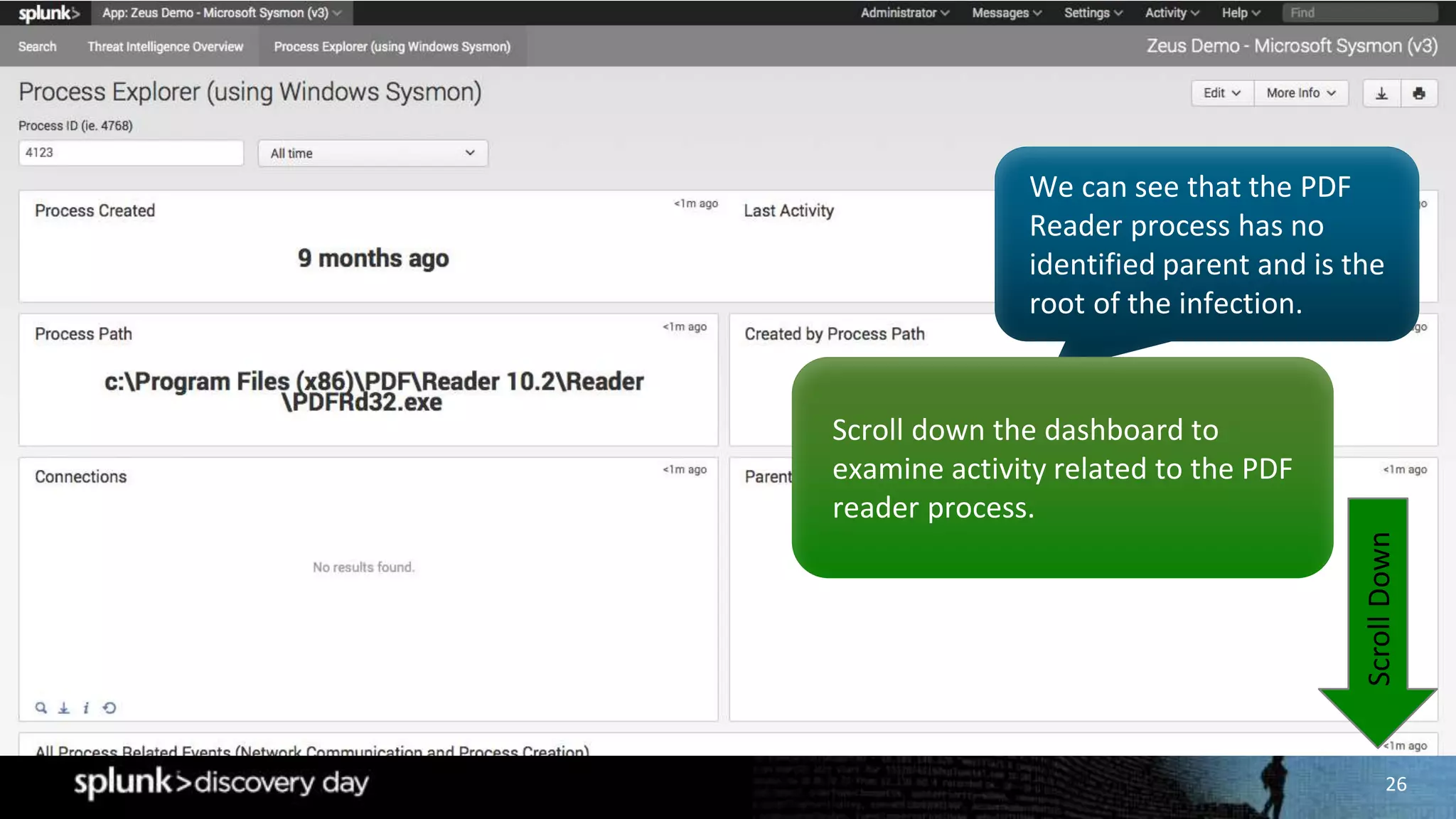Select Process Explorer (using Windows Sysmon) tab
This screenshot has width=1456, height=819.
392,46
